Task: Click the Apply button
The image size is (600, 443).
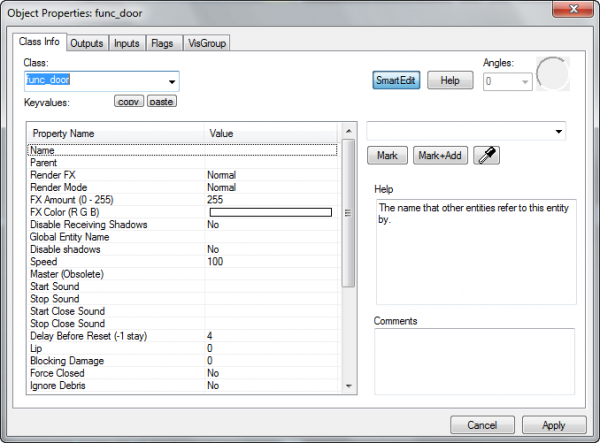Action: 553,425
